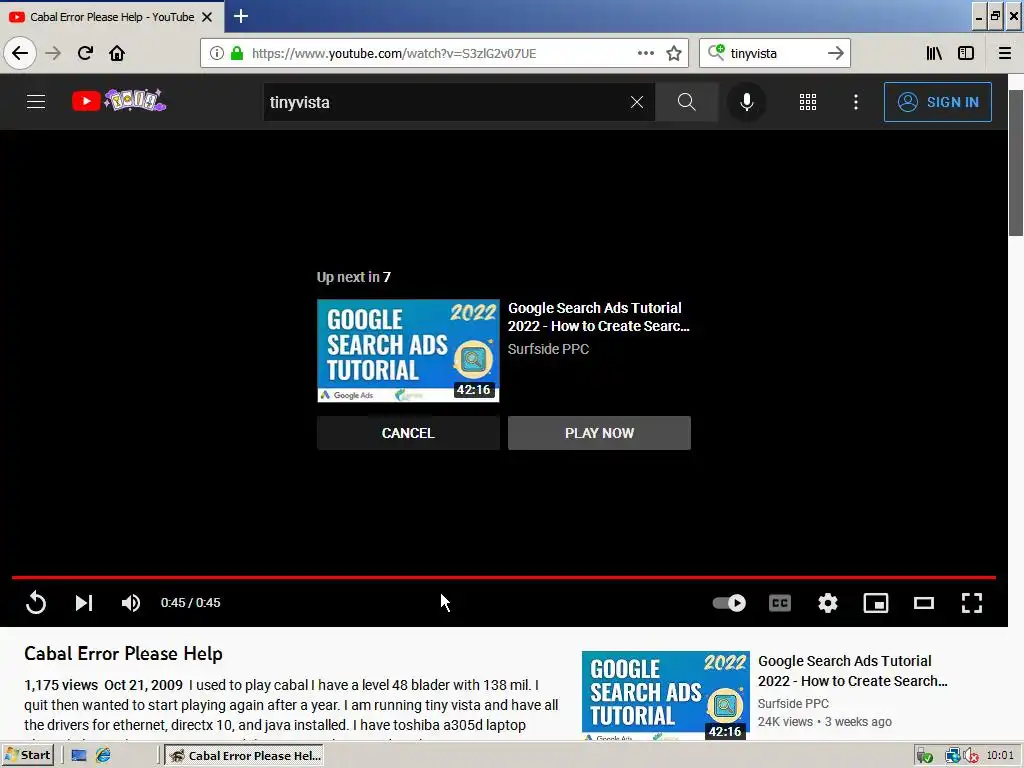
Task: Click the browser search field with tinyvista
Action: (x=774, y=53)
